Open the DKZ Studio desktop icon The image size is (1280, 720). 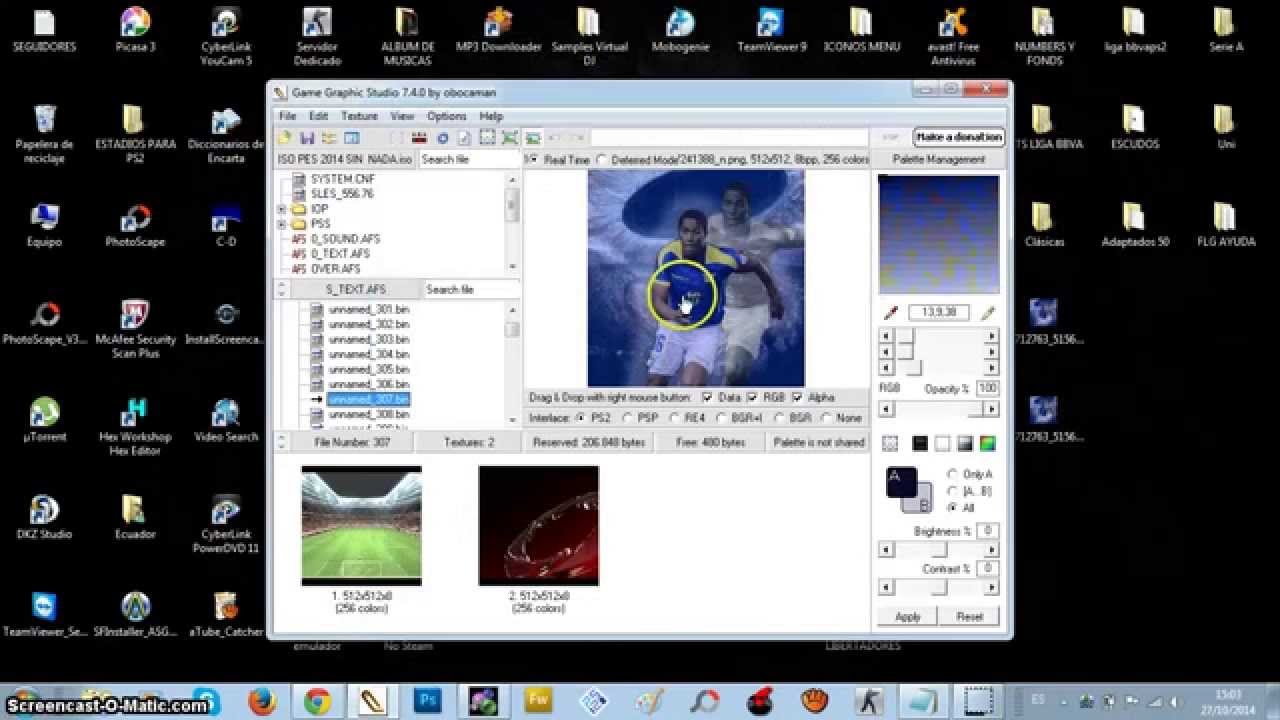[x=43, y=517]
